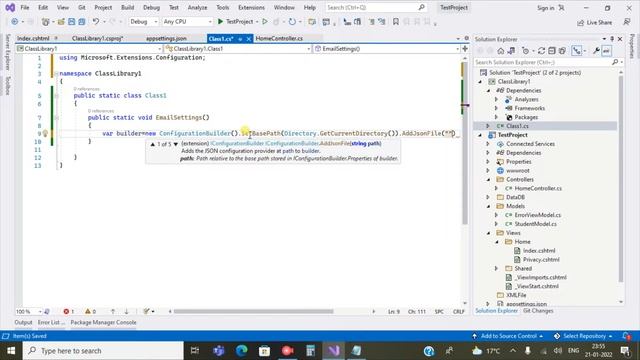This screenshot has width=640, height=360.
Task: Open the EmailSettings() member navigation dropdown
Action: pyautogui.click(x=387, y=49)
